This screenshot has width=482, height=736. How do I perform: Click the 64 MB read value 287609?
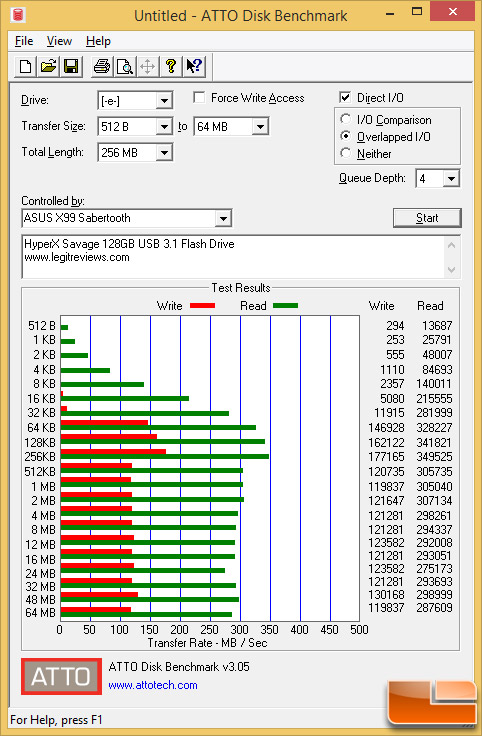pyautogui.click(x=434, y=608)
